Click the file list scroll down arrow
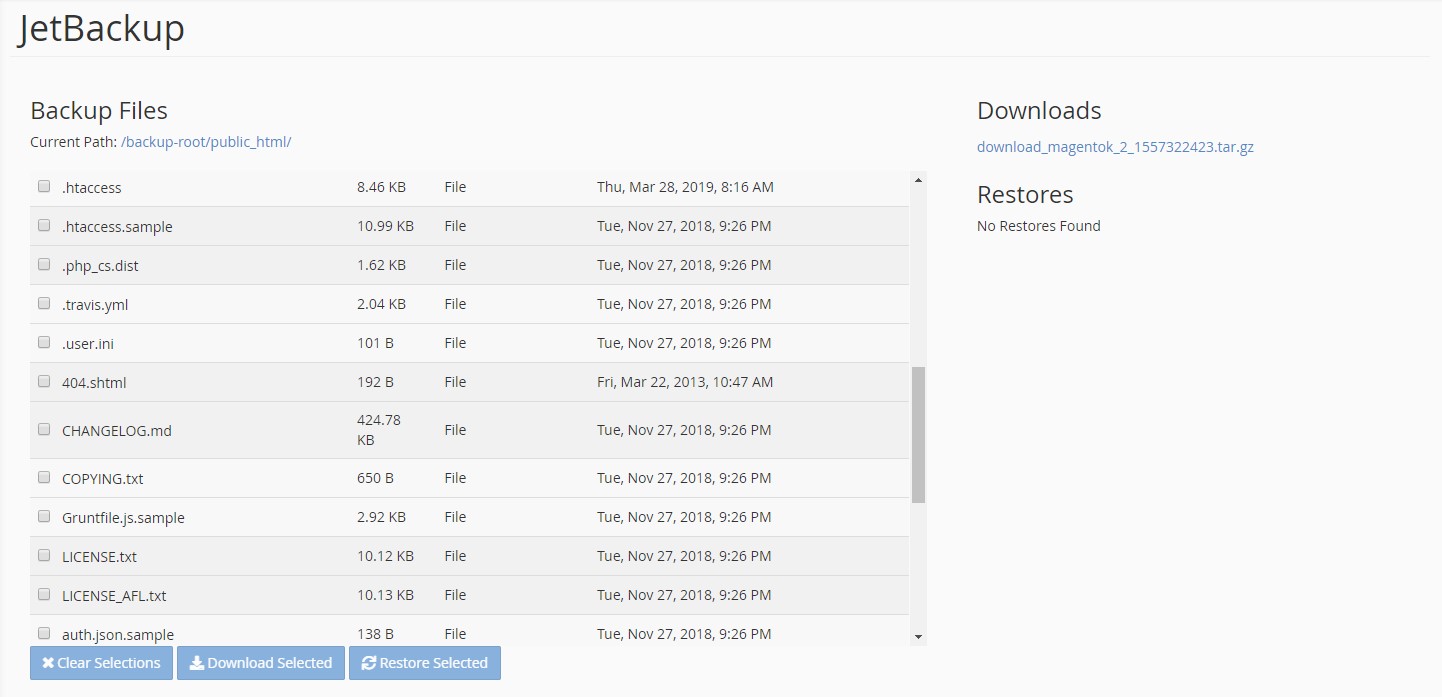Viewport: 1442px width, 697px height. pos(918,637)
